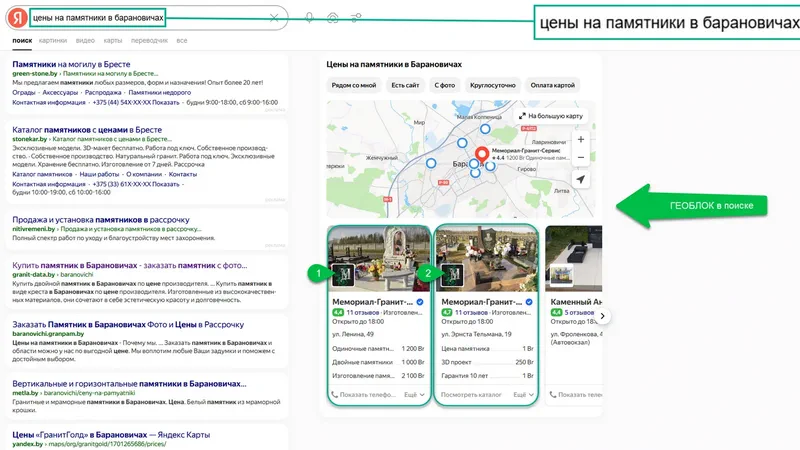The image size is (800, 450).
Task: Start voice search with microphone icon
Action: tap(309, 18)
